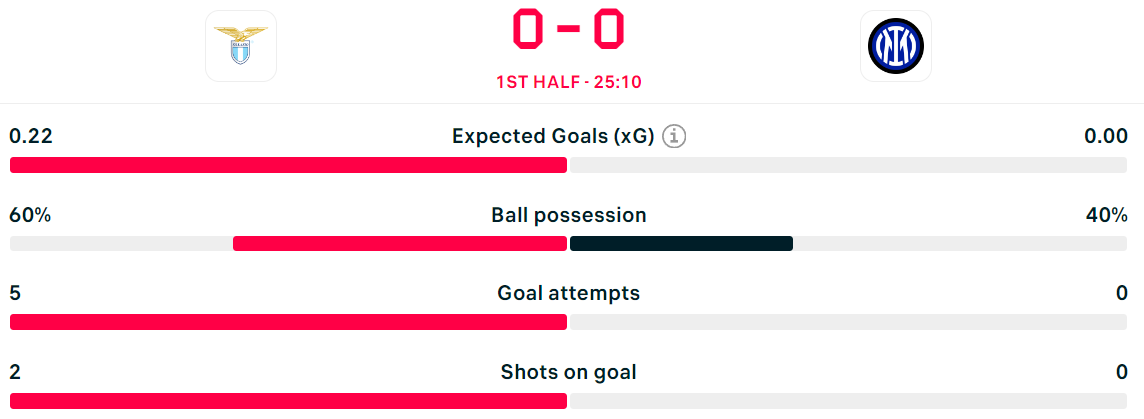1144x419 pixels.
Task: Click the 40% possession value
Action: tap(1108, 215)
